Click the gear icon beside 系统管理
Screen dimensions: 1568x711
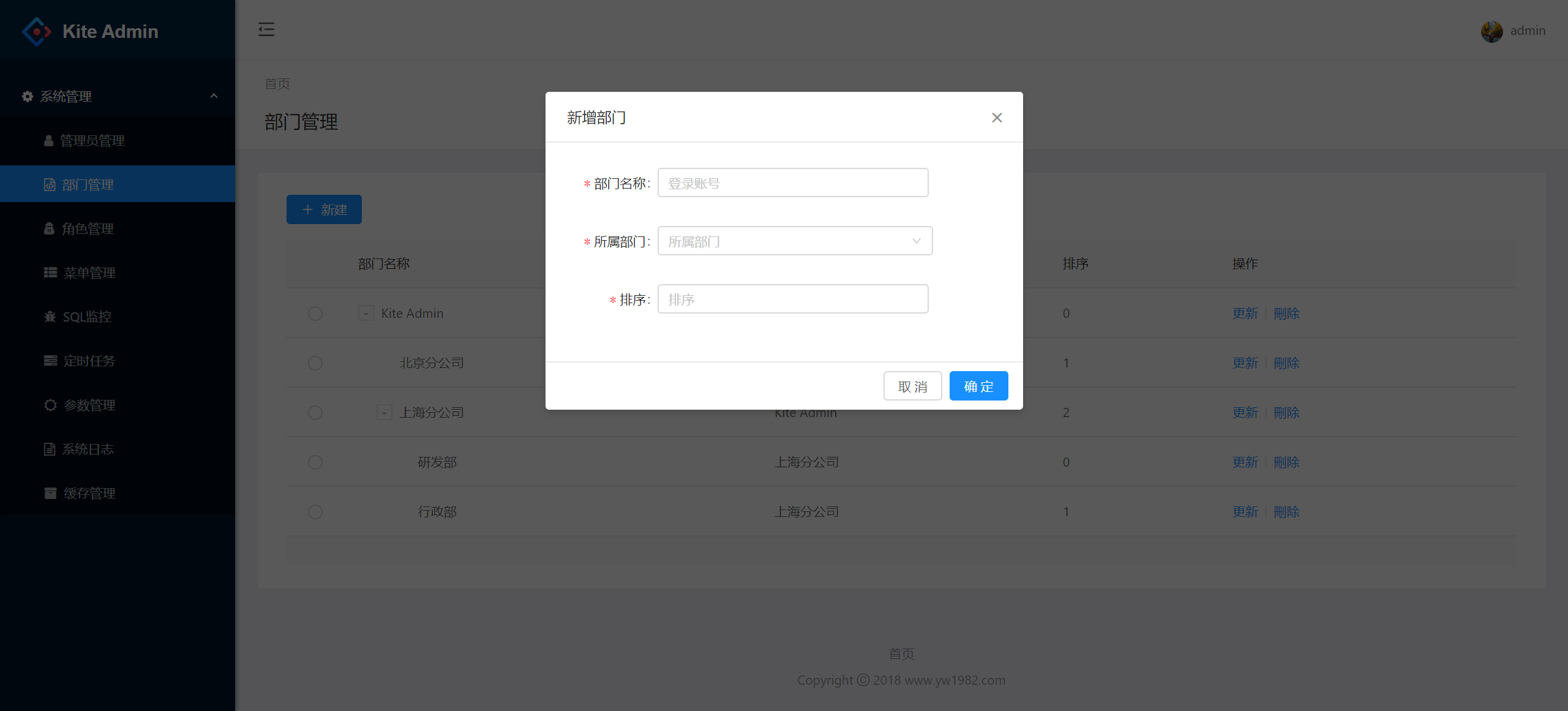pos(28,96)
